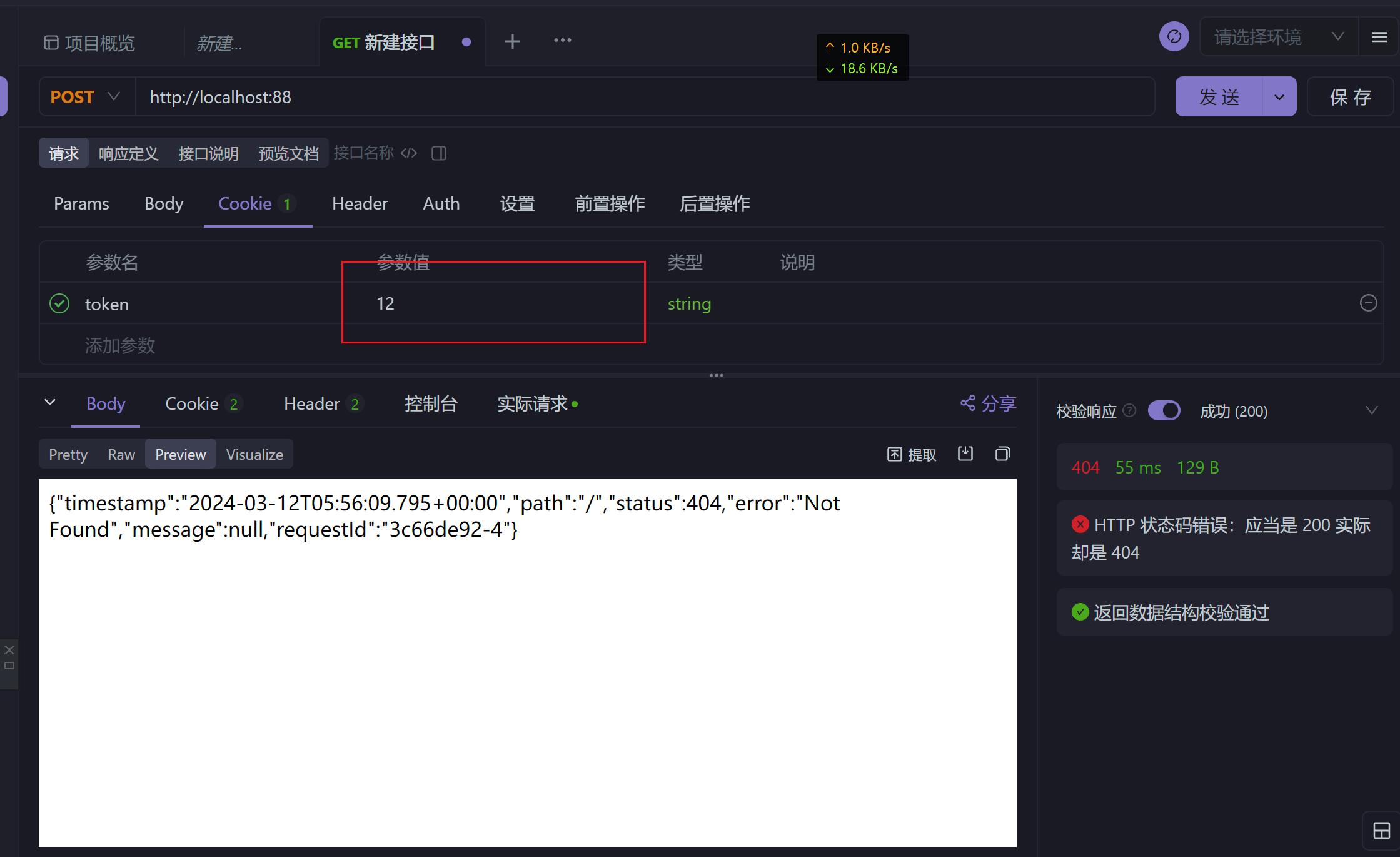Click the close X icon on left edge
The height and width of the screenshot is (857, 1400).
tap(9, 649)
